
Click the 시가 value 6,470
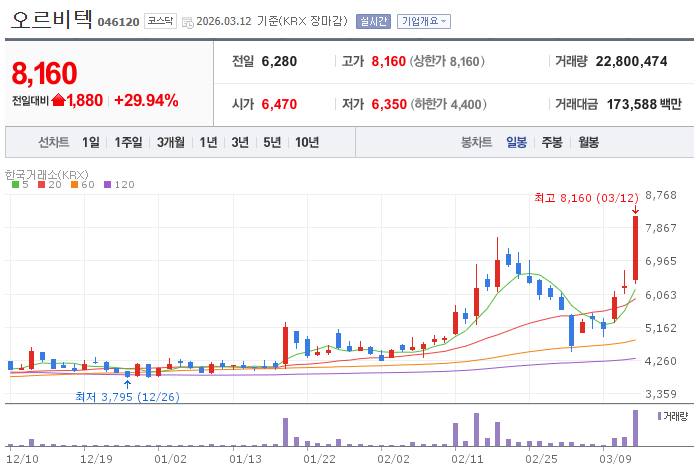tap(279, 104)
